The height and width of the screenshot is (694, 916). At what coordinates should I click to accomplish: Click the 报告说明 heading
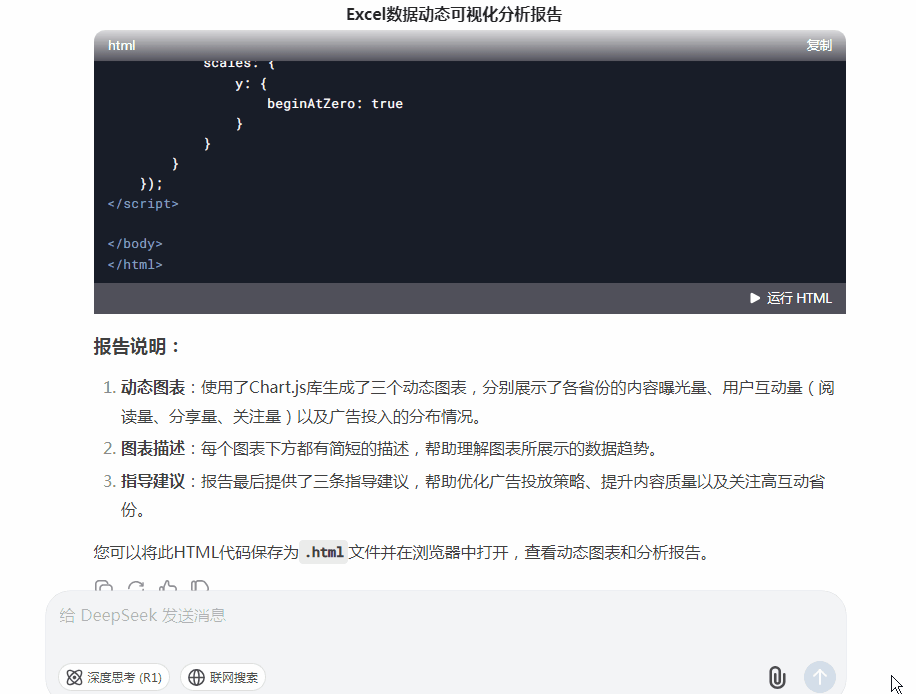point(136,346)
